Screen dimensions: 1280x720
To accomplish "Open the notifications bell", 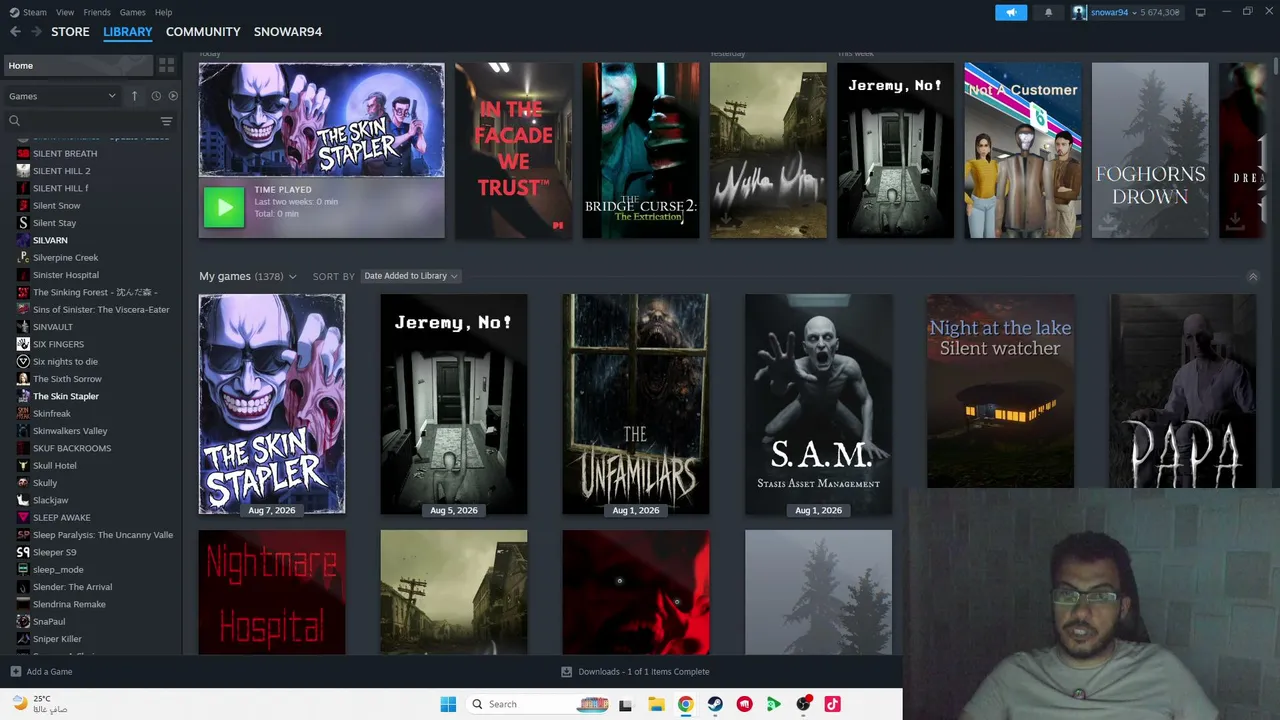I will tap(1048, 12).
